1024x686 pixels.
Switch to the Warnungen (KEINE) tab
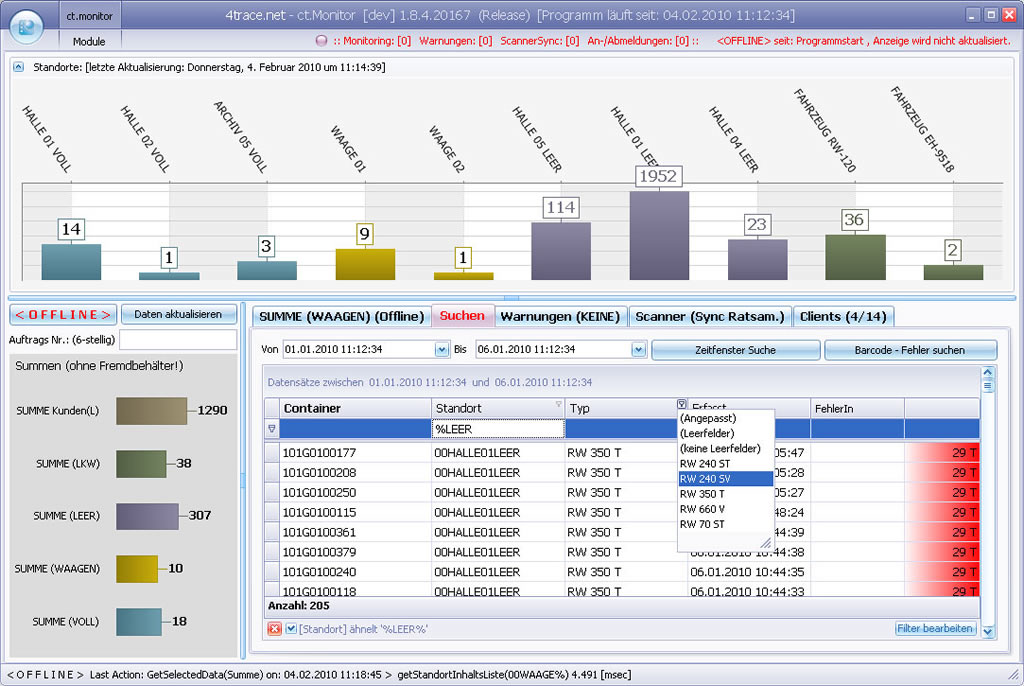(x=561, y=316)
